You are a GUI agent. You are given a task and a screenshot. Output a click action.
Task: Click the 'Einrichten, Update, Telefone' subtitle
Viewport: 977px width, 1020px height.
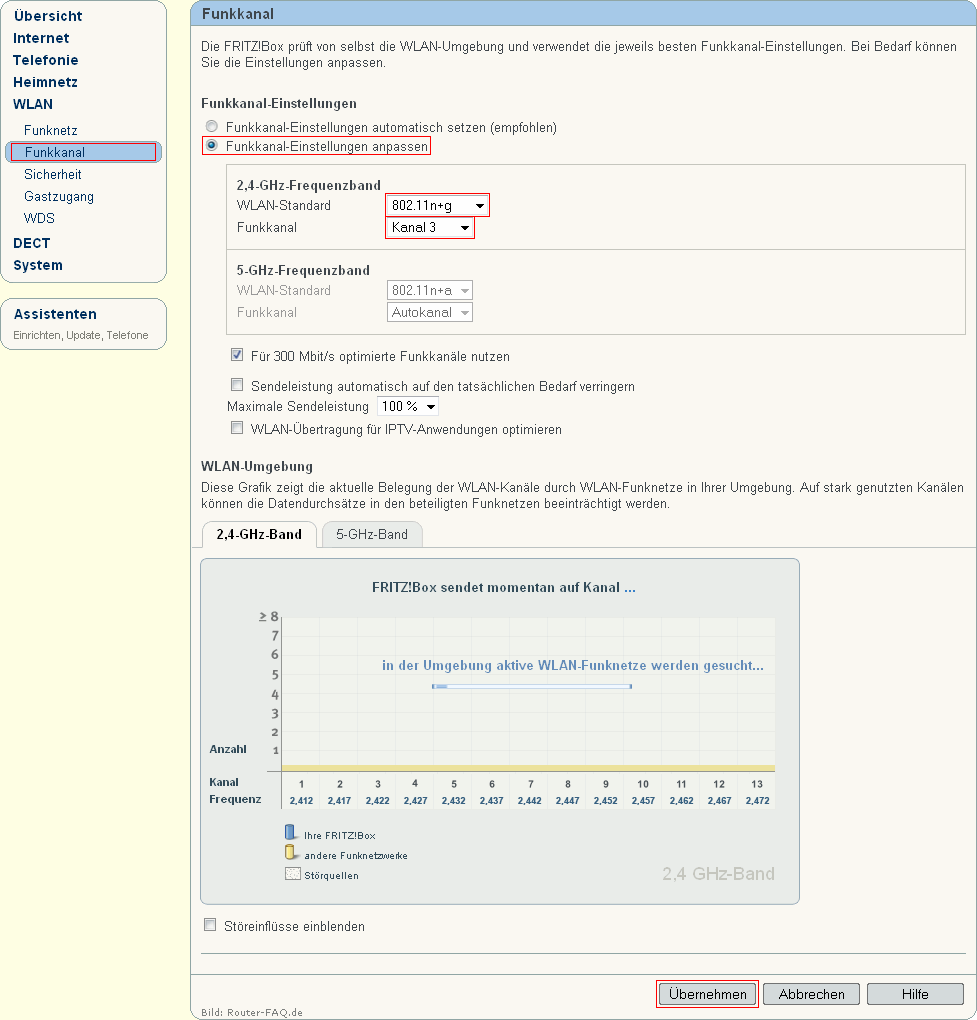(x=81, y=335)
